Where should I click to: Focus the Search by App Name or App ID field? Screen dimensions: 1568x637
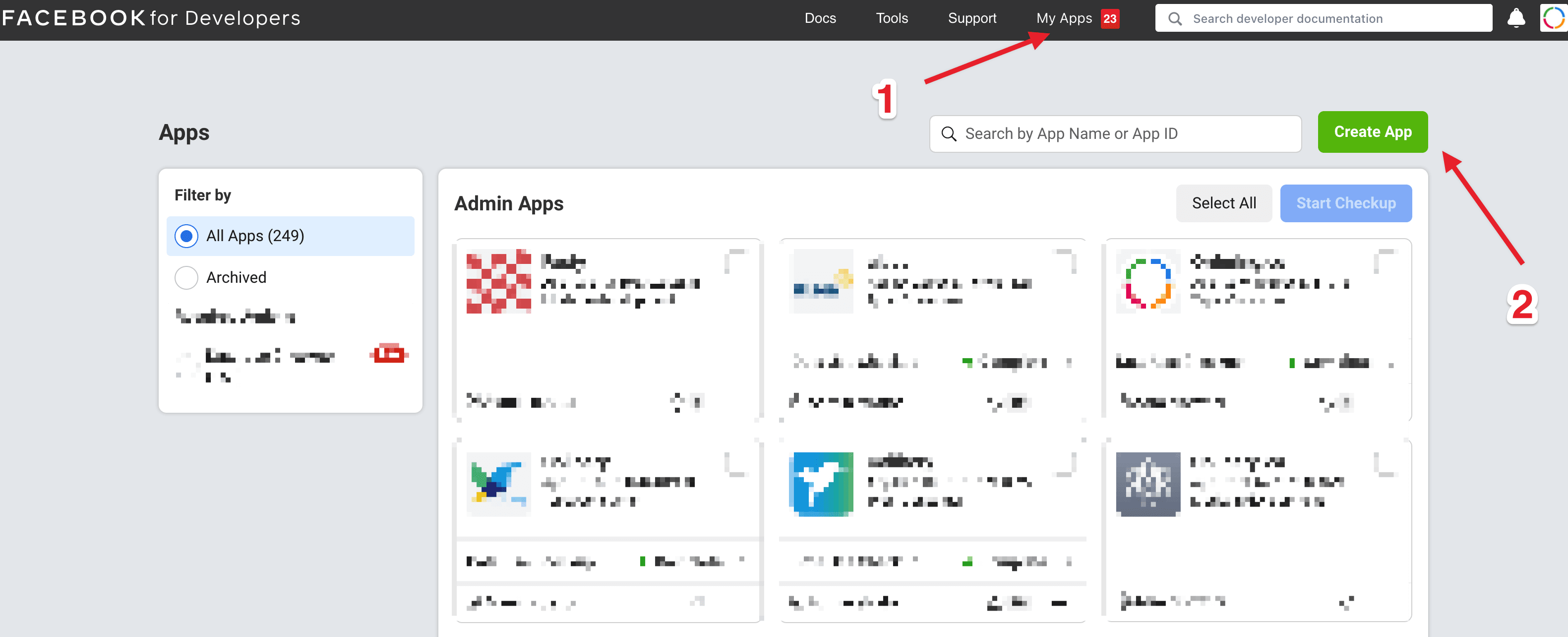point(1115,133)
